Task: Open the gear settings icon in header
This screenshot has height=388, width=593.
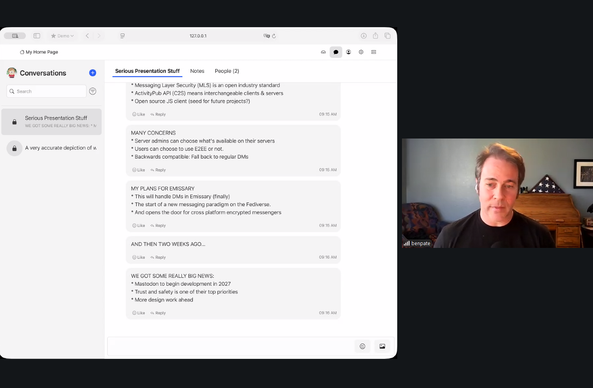Action: [361, 52]
